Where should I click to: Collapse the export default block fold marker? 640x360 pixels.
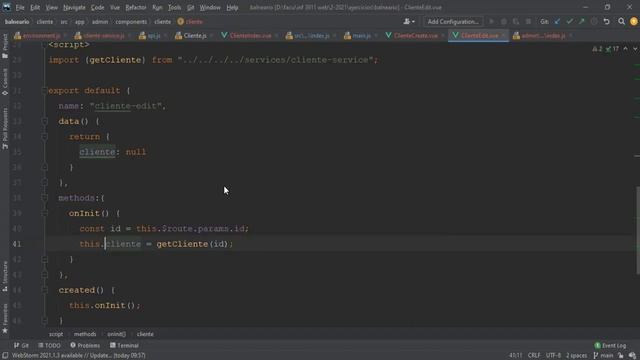[44, 91]
